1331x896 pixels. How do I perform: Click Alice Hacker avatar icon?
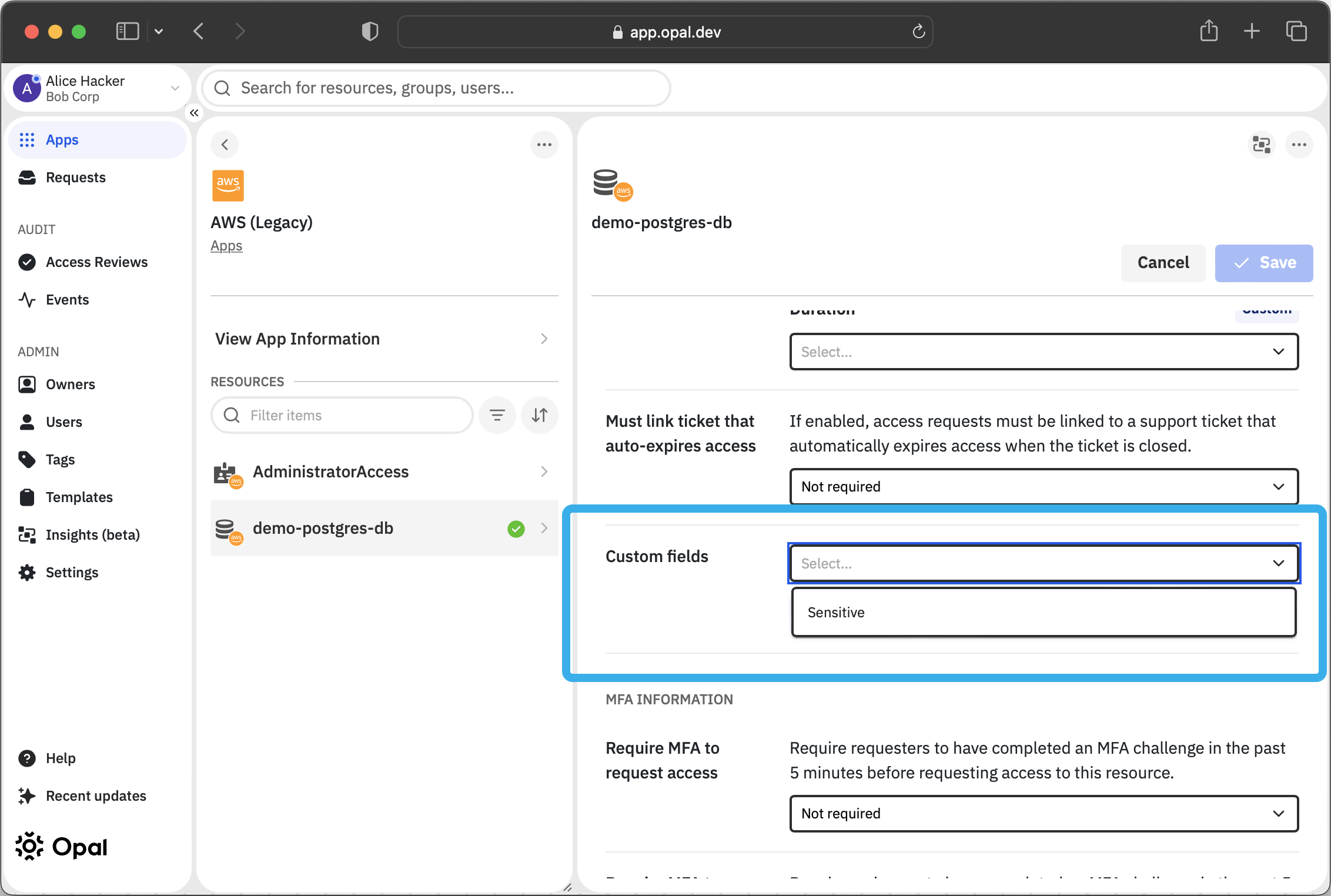[x=27, y=89]
